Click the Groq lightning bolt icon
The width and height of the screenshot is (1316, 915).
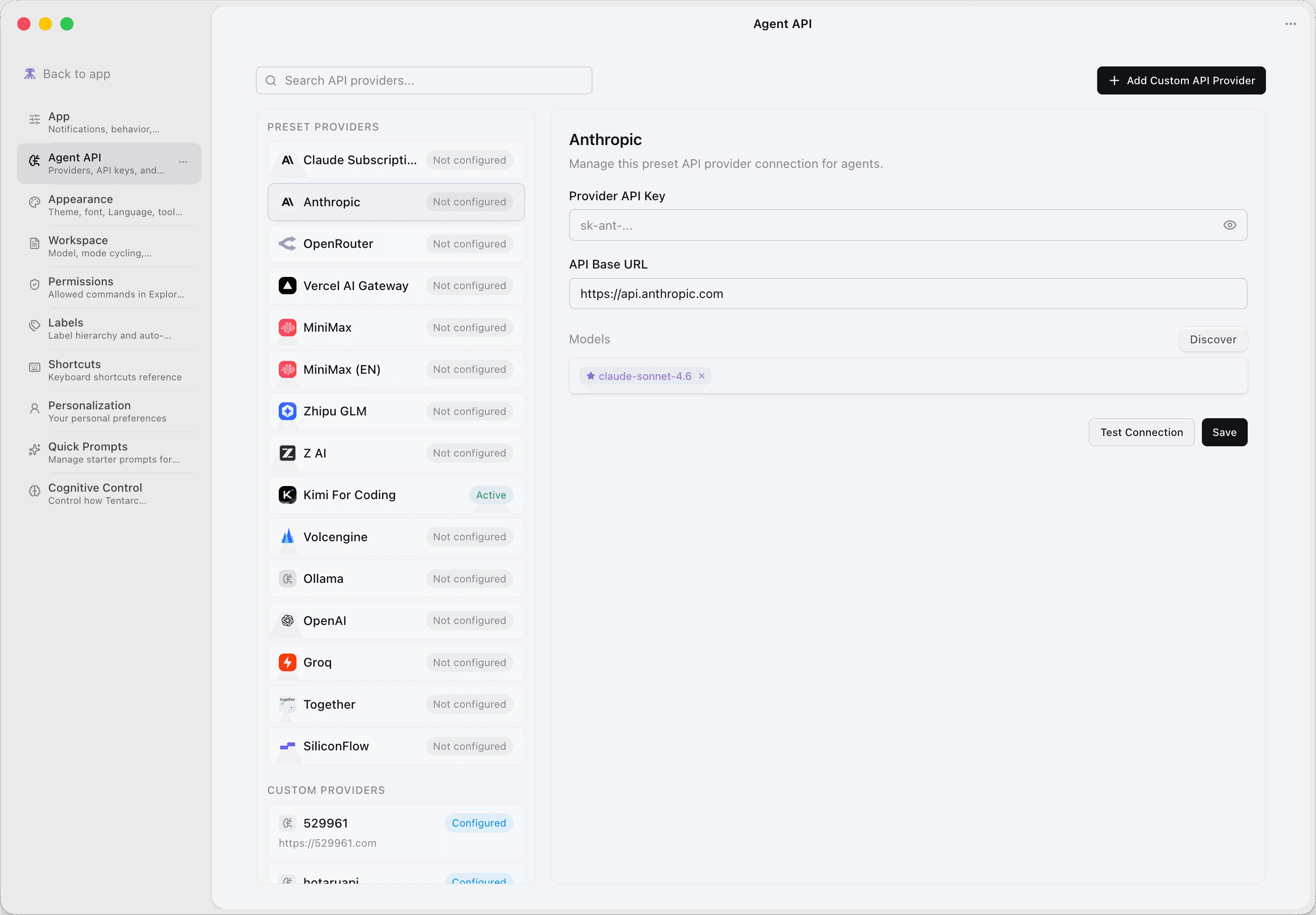pyautogui.click(x=287, y=662)
